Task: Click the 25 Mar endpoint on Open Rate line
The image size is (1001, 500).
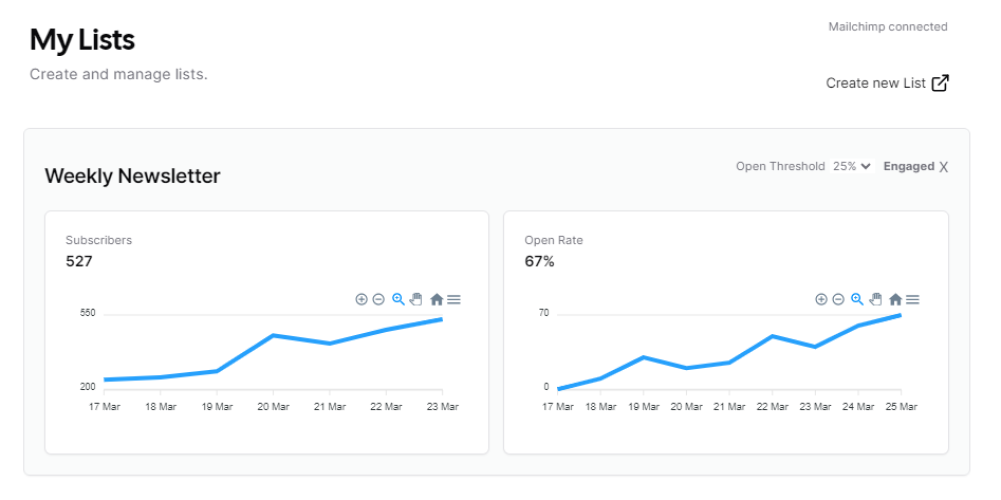Action: click(900, 316)
